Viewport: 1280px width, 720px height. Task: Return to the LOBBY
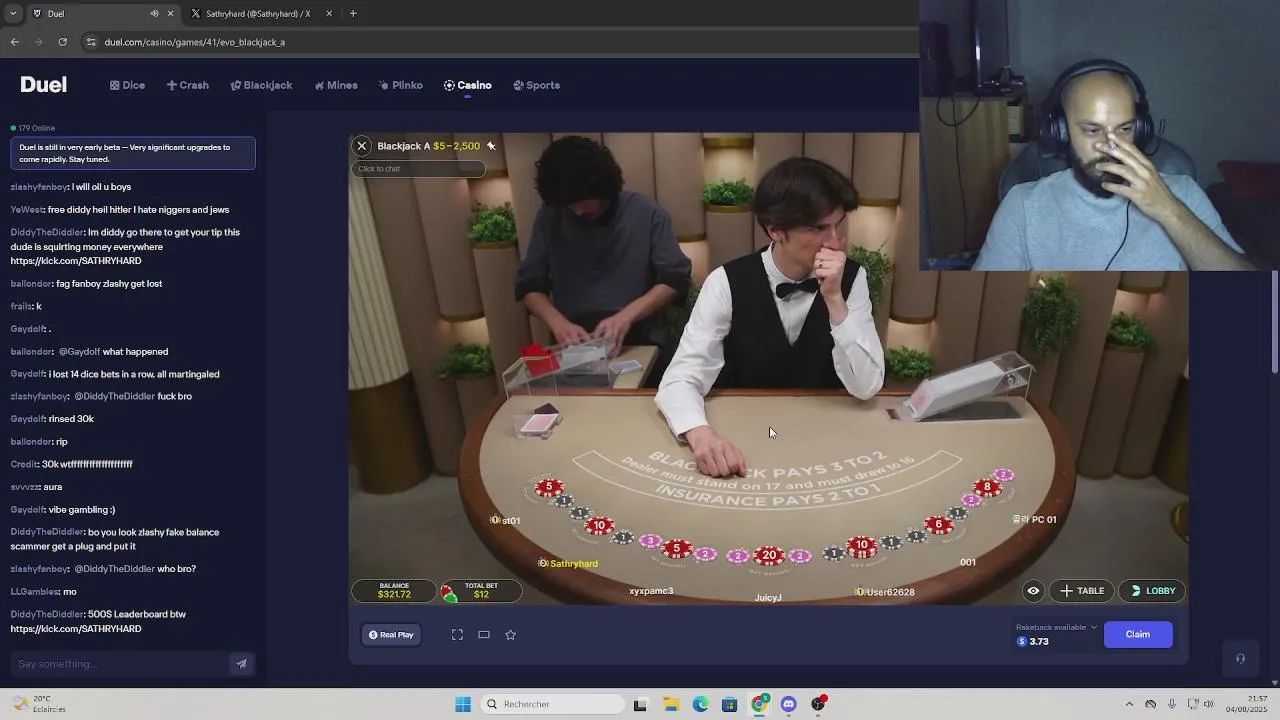[x=1152, y=591]
